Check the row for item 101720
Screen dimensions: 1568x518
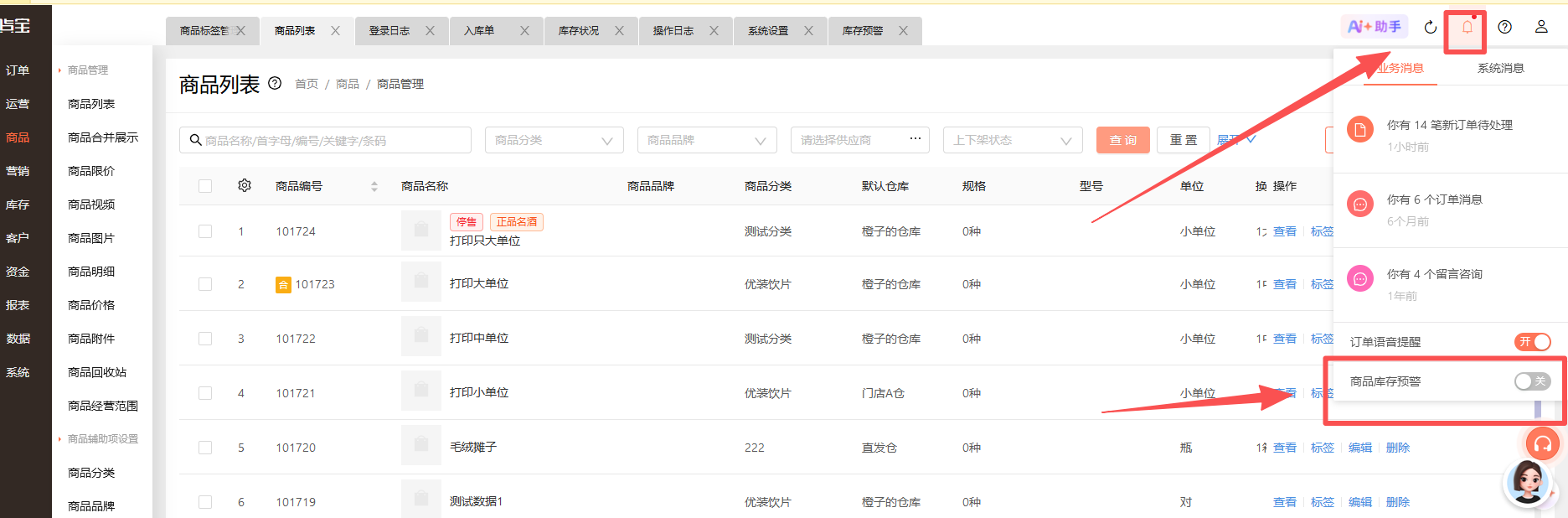[x=205, y=448]
